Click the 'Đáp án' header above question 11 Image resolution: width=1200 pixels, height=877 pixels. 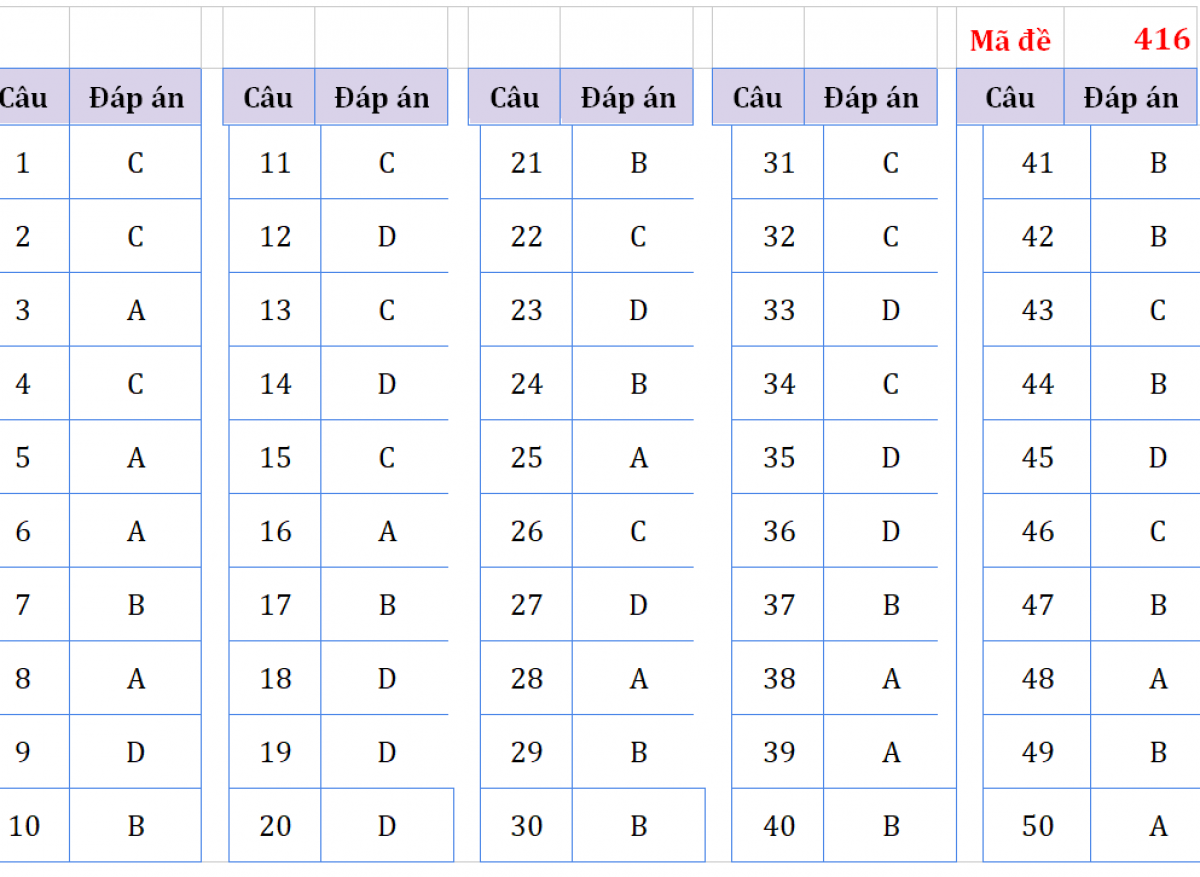(x=381, y=97)
